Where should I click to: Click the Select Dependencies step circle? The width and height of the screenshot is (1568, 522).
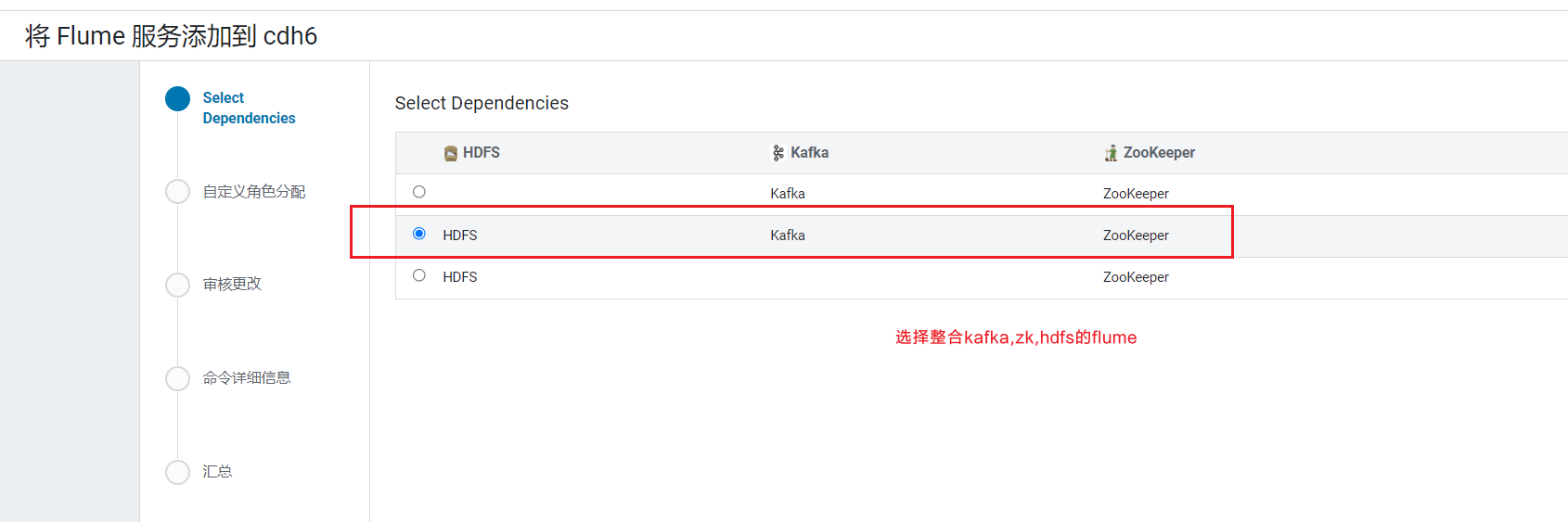coord(177,99)
